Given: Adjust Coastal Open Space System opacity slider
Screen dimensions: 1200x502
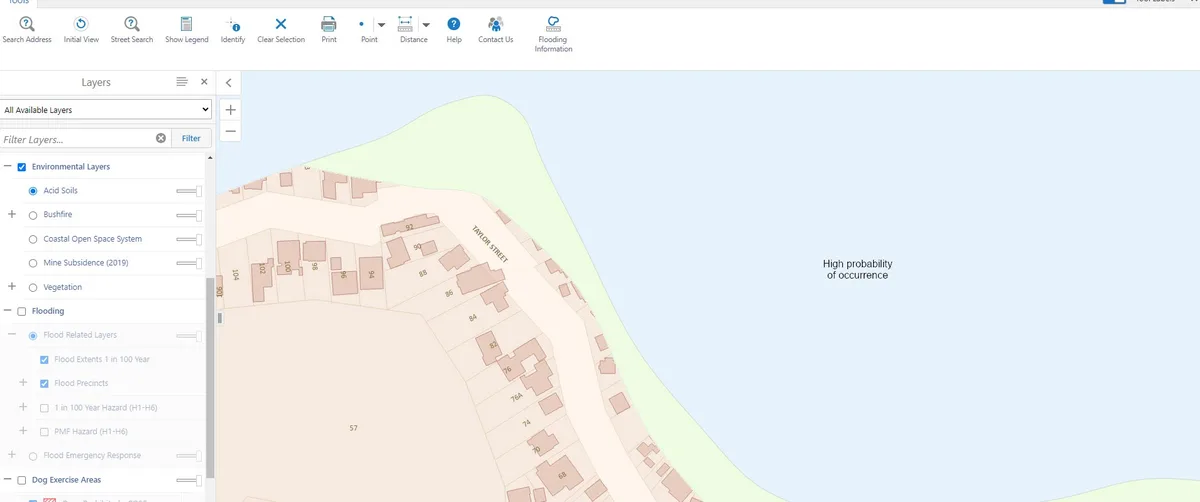Looking at the screenshot, I should point(189,239).
